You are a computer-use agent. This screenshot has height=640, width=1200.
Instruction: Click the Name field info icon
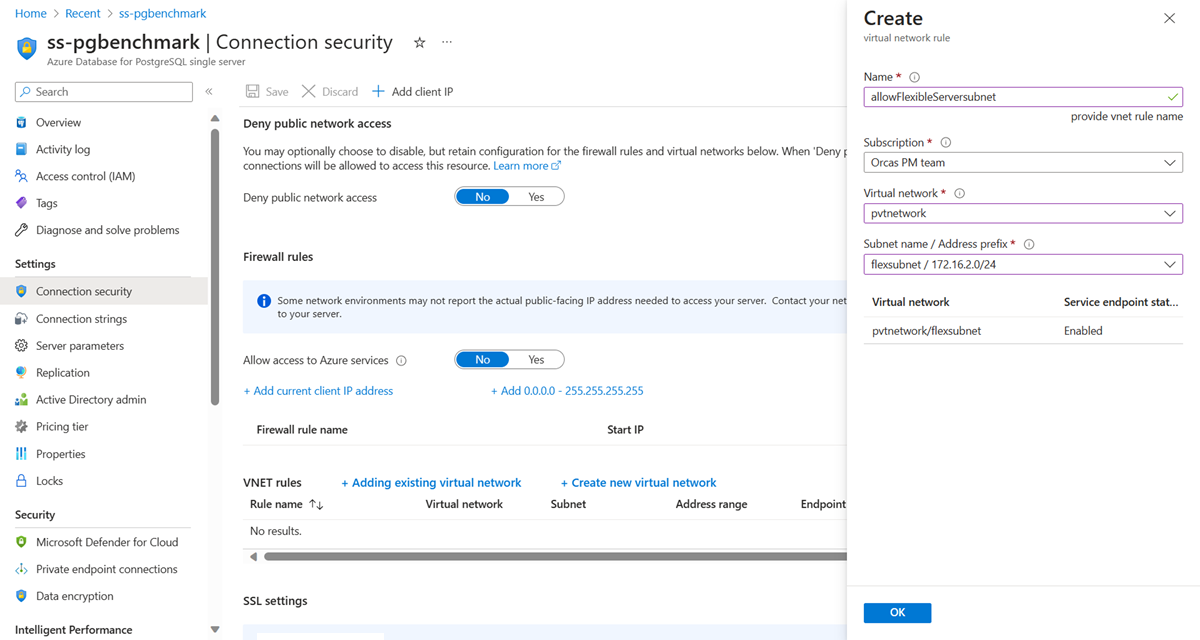coord(915,77)
